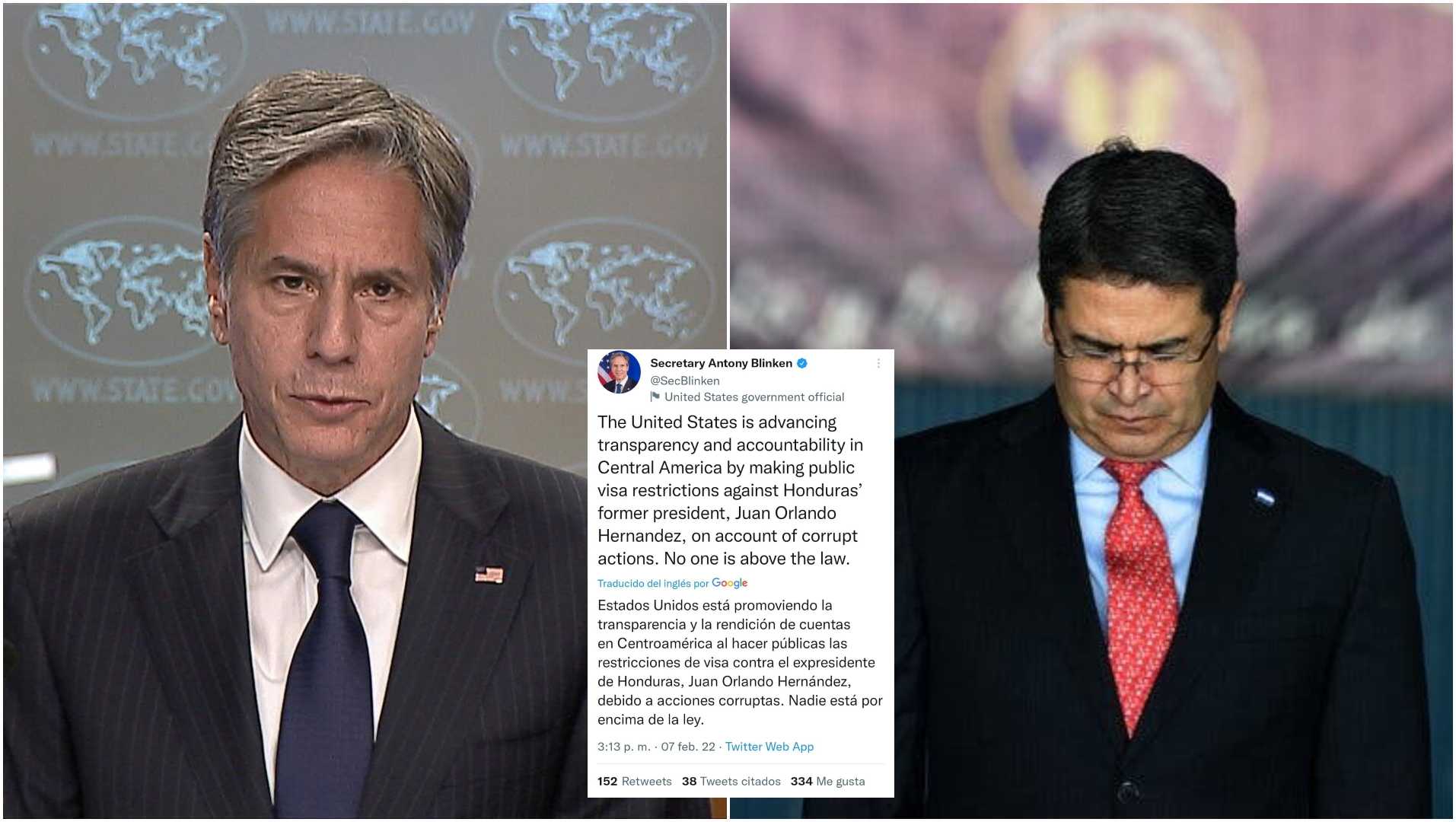1456x822 pixels.
Task: Click the Traducido del inglés por text
Action: tap(653, 583)
